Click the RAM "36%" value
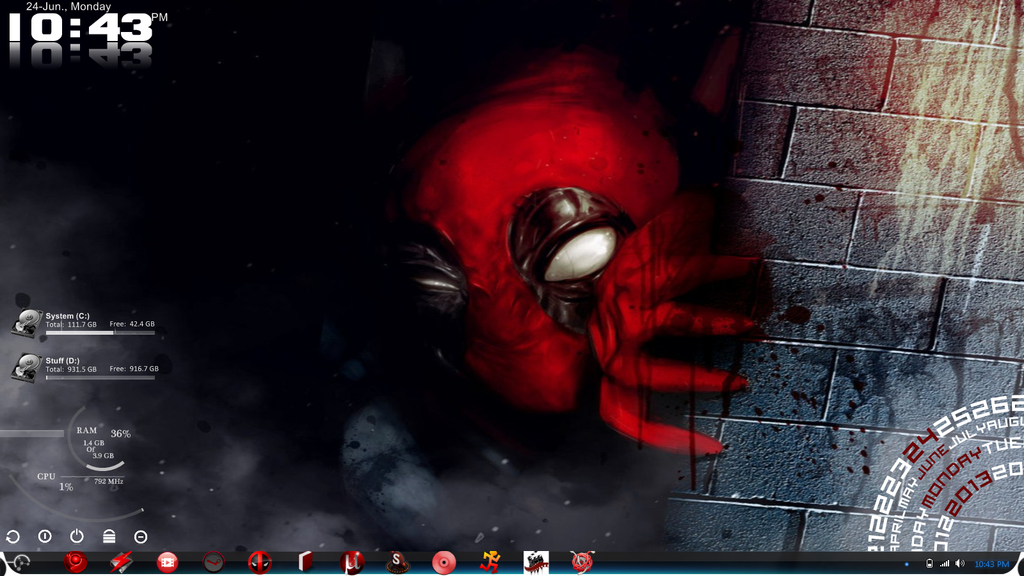Screen dimensions: 1024x576 coord(121,434)
